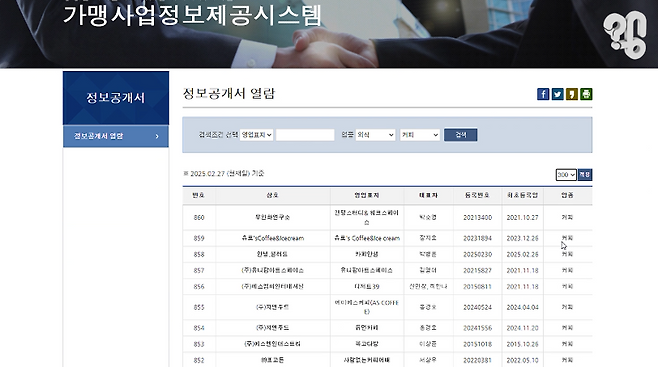Click the 업종 column header
The width and height of the screenshot is (658, 367).
(x=567, y=195)
